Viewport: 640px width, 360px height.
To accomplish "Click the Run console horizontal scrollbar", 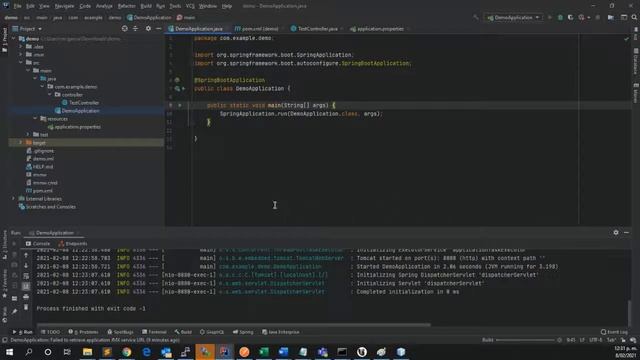I will (x=233, y=325).
